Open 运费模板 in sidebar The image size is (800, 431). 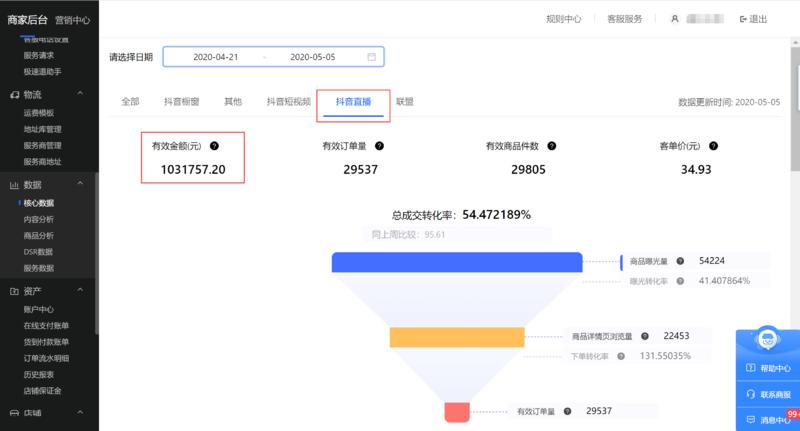39,113
